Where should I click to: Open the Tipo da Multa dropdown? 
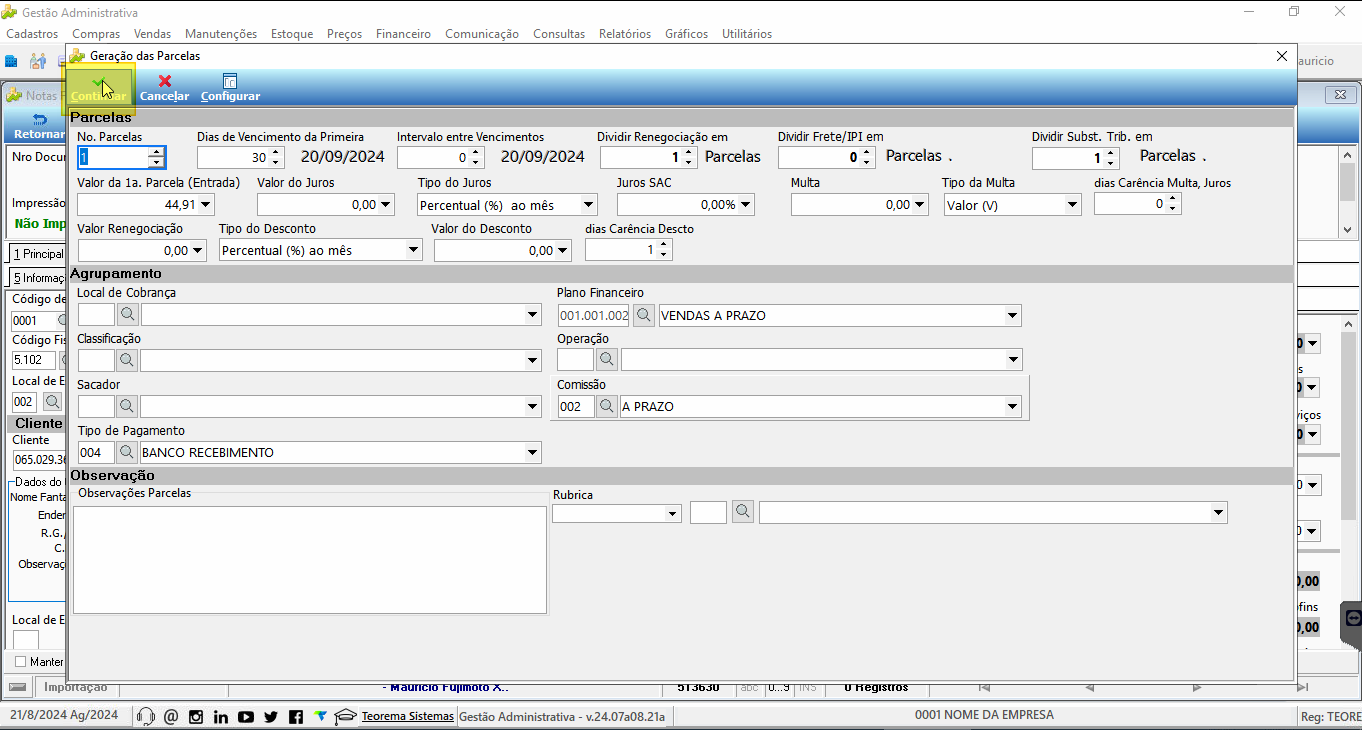click(x=1072, y=205)
